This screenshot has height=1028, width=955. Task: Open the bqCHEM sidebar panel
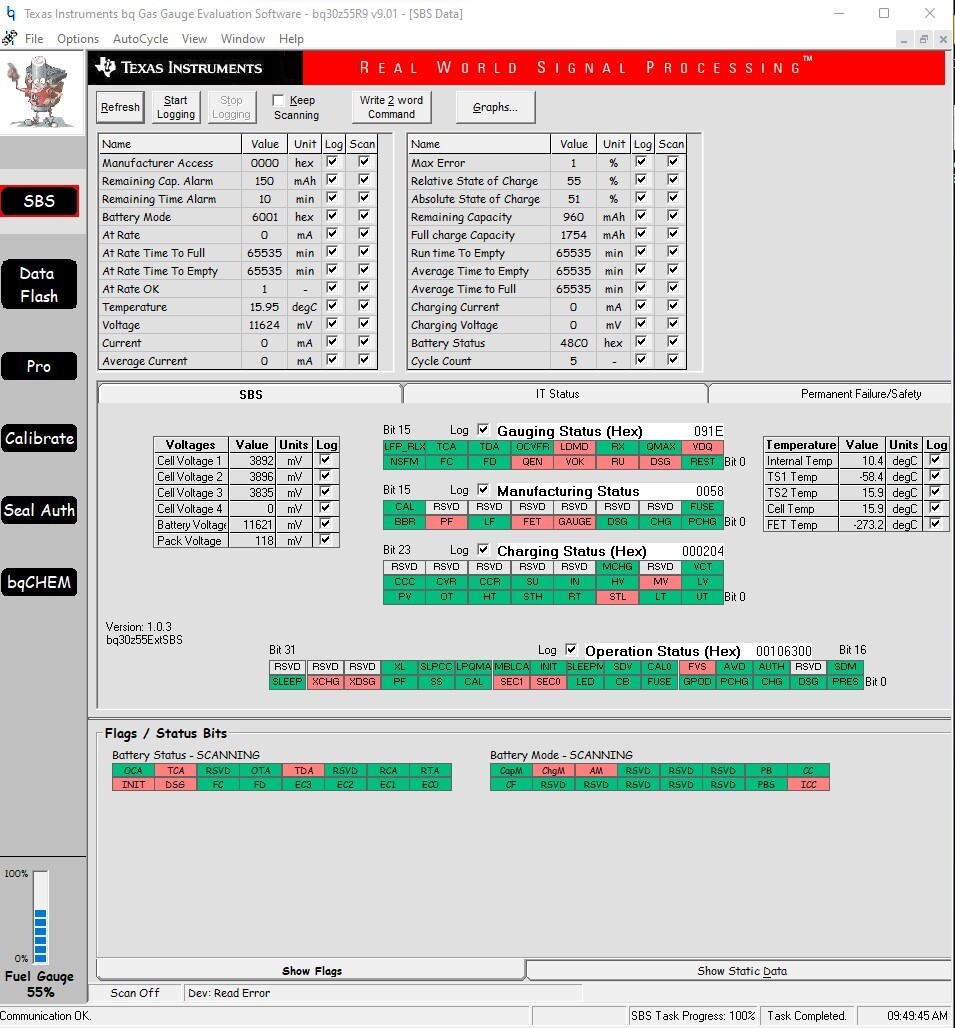[x=39, y=582]
